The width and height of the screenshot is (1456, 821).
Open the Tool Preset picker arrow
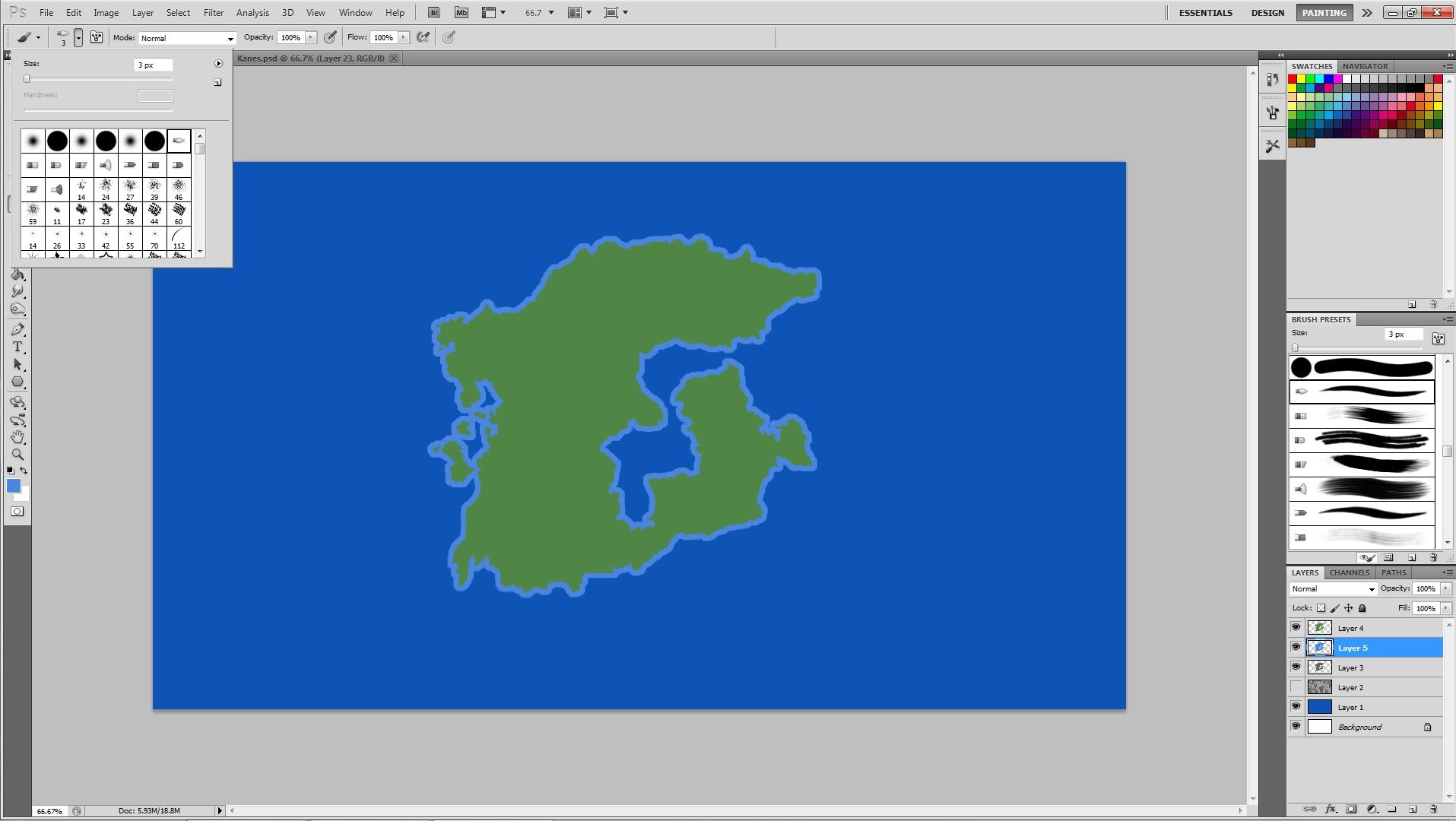tap(38, 38)
